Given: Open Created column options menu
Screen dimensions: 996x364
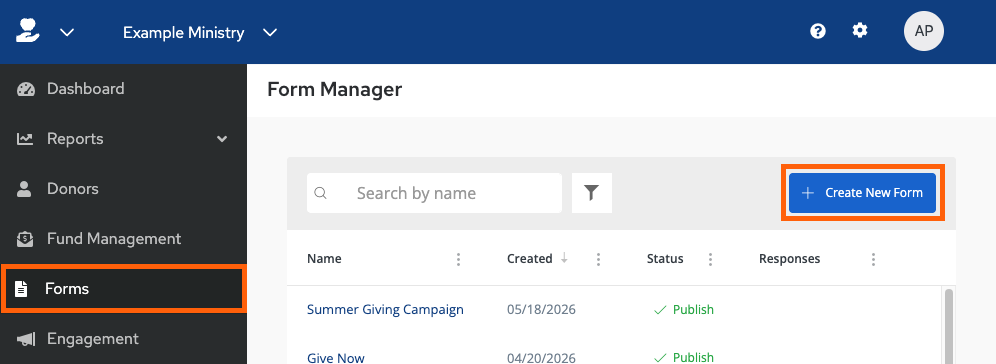Looking at the screenshot, I should click(x=598, y=259).
